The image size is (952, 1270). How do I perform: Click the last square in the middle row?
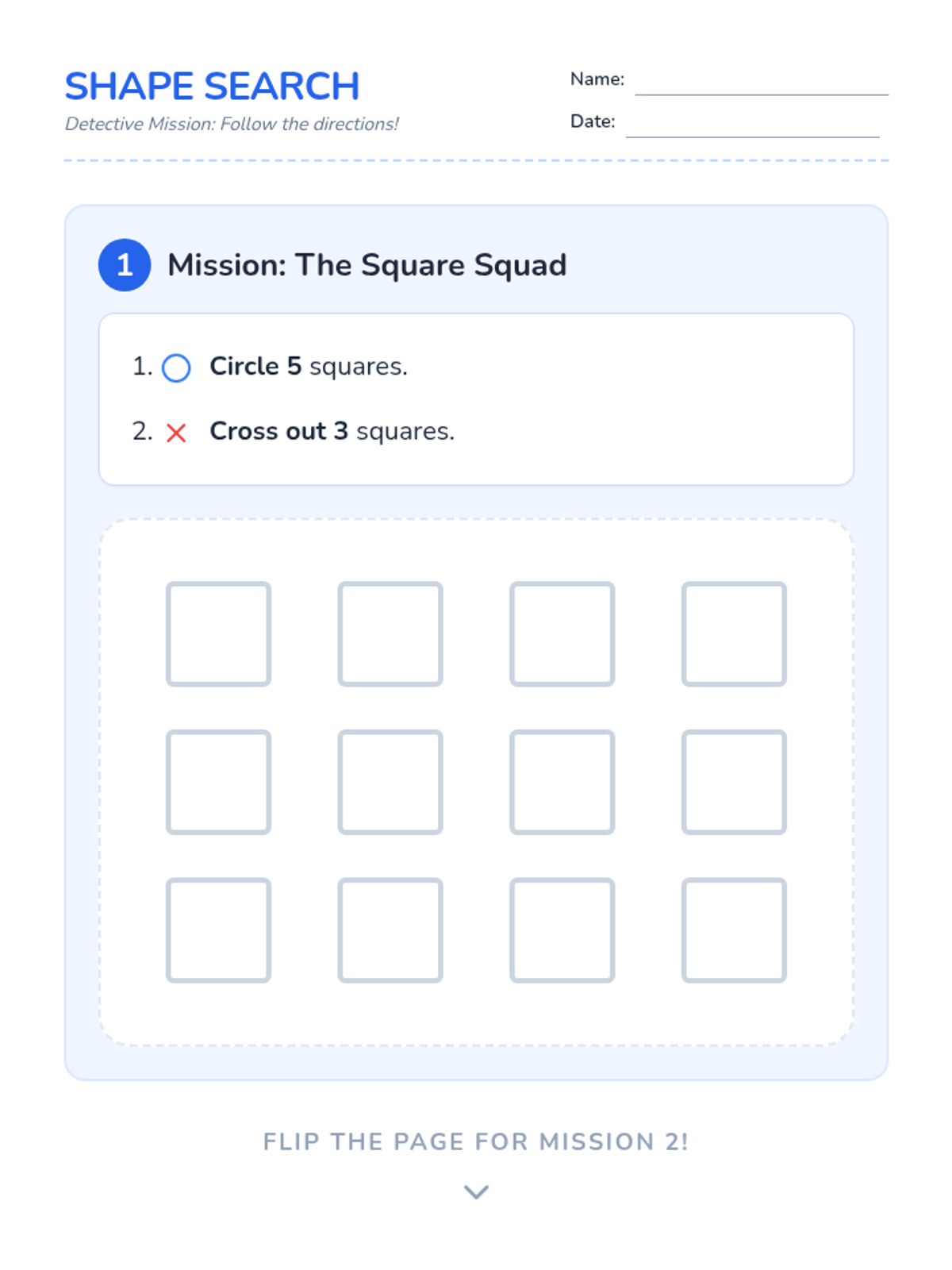pos(734,782)
